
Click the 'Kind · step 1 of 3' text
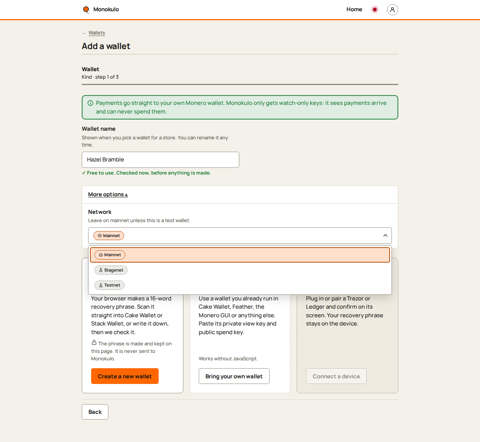(100, 77)
